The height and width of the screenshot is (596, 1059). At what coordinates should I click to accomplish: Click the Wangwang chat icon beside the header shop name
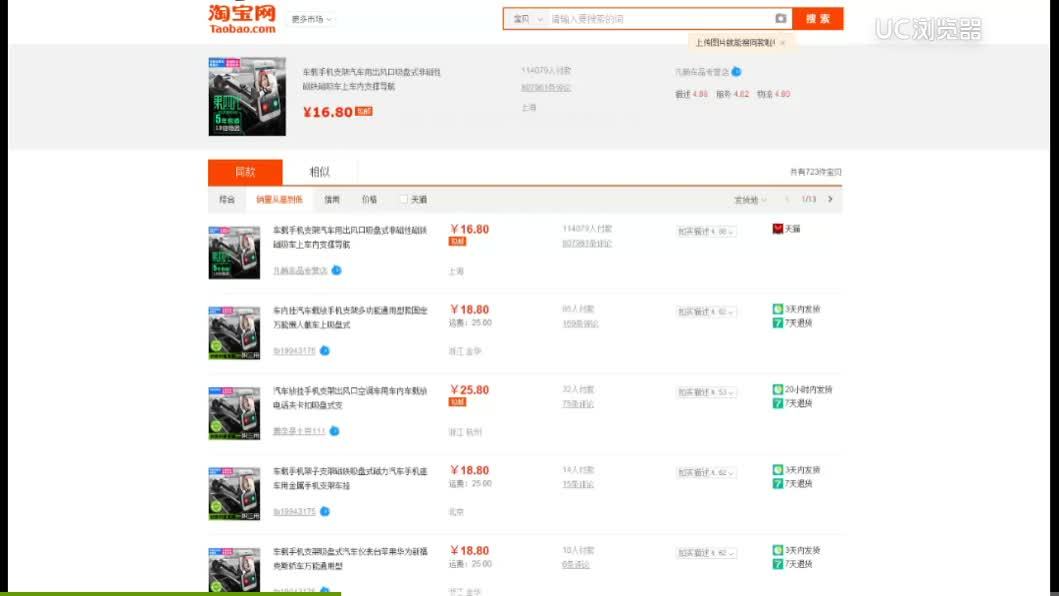736,72
